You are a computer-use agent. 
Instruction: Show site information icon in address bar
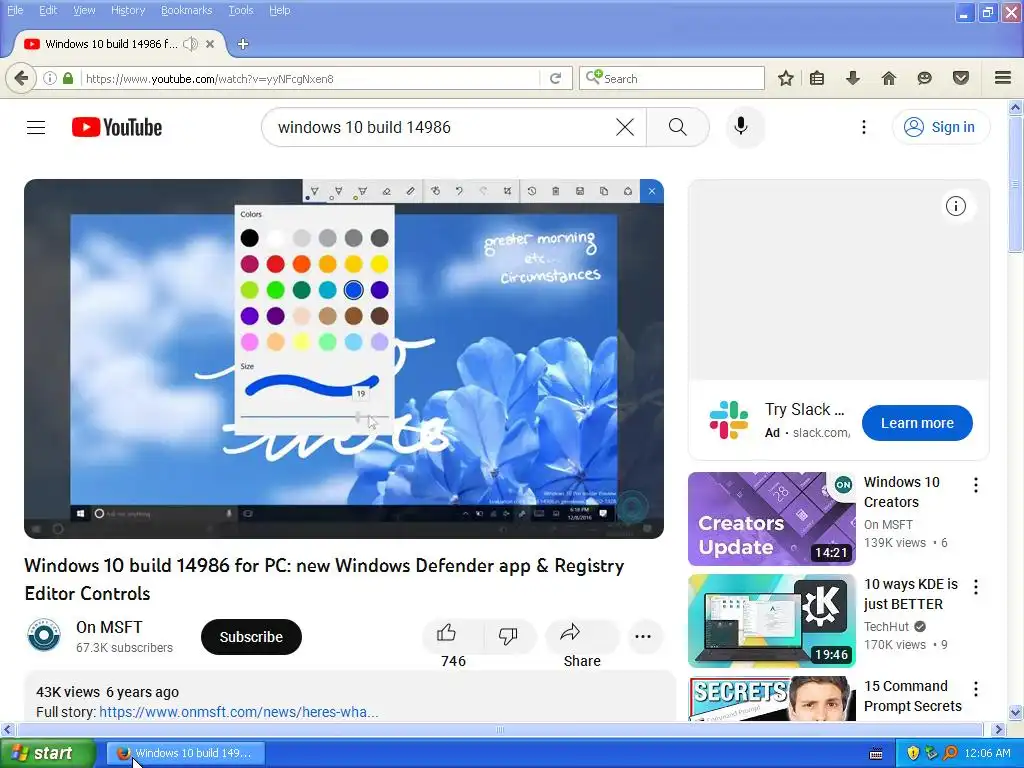50,78
